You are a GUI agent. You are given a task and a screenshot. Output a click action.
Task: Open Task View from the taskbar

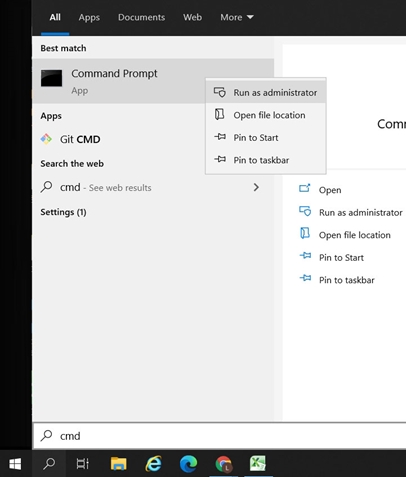(83, 463)
